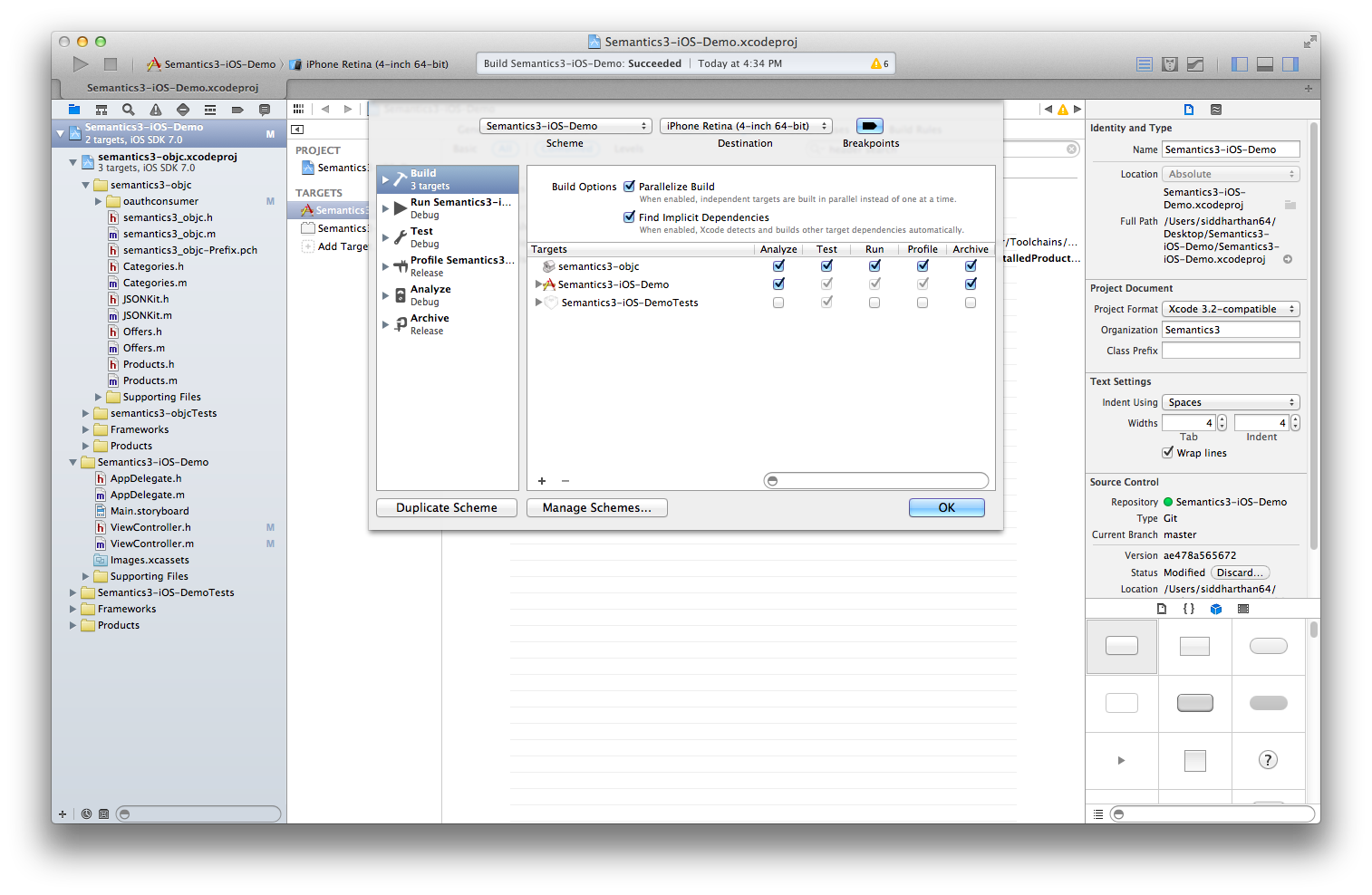This screenshot has height=895, width=1372.
Task: Show the Code Snippet library braces icon
Action: (1189, 609)
